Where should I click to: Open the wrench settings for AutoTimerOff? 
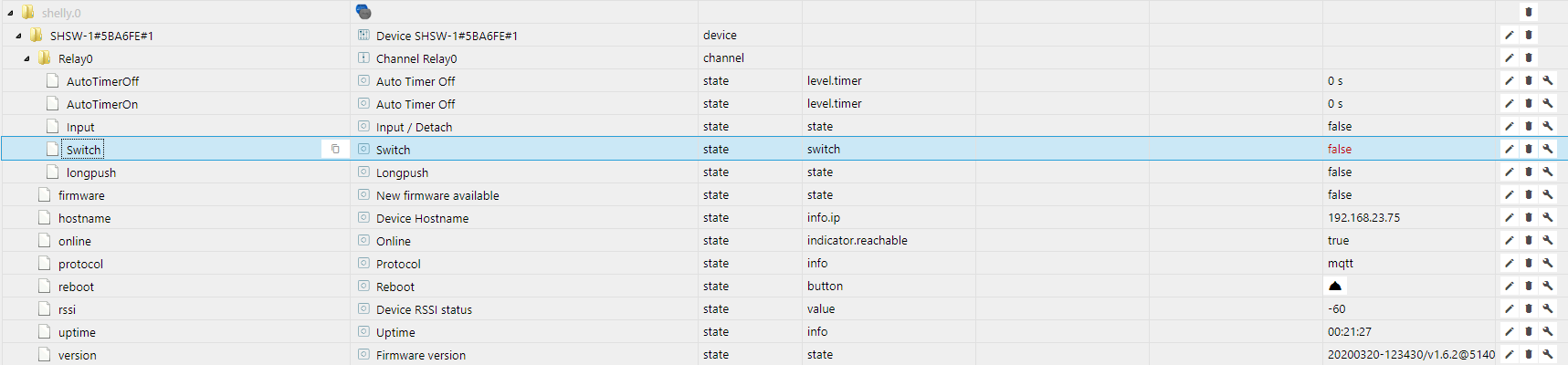click(x=1548, y=80)
